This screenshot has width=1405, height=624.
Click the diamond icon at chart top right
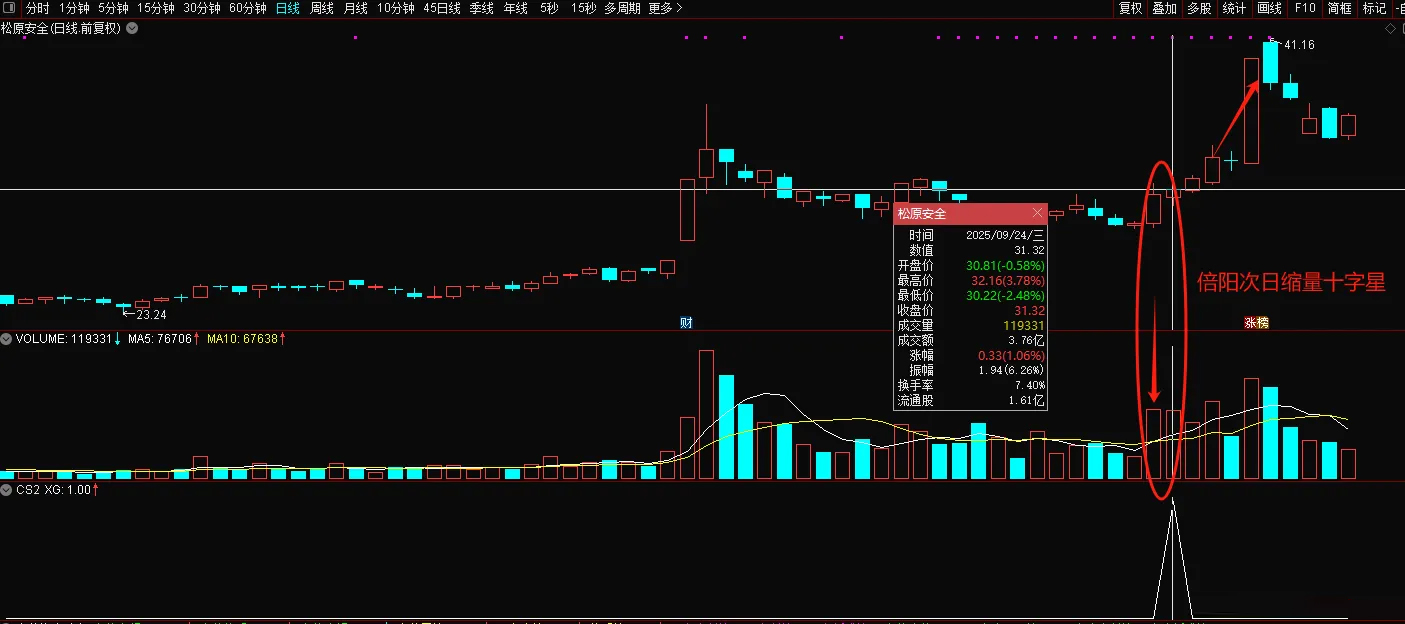pyautogui.click(x=1389, y=29)
